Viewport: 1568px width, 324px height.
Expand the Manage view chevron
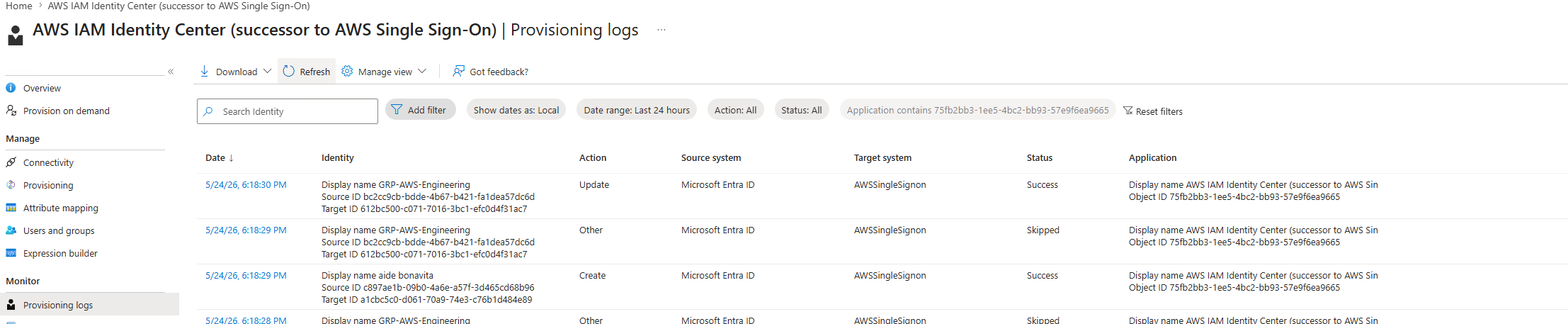(422, 72)
